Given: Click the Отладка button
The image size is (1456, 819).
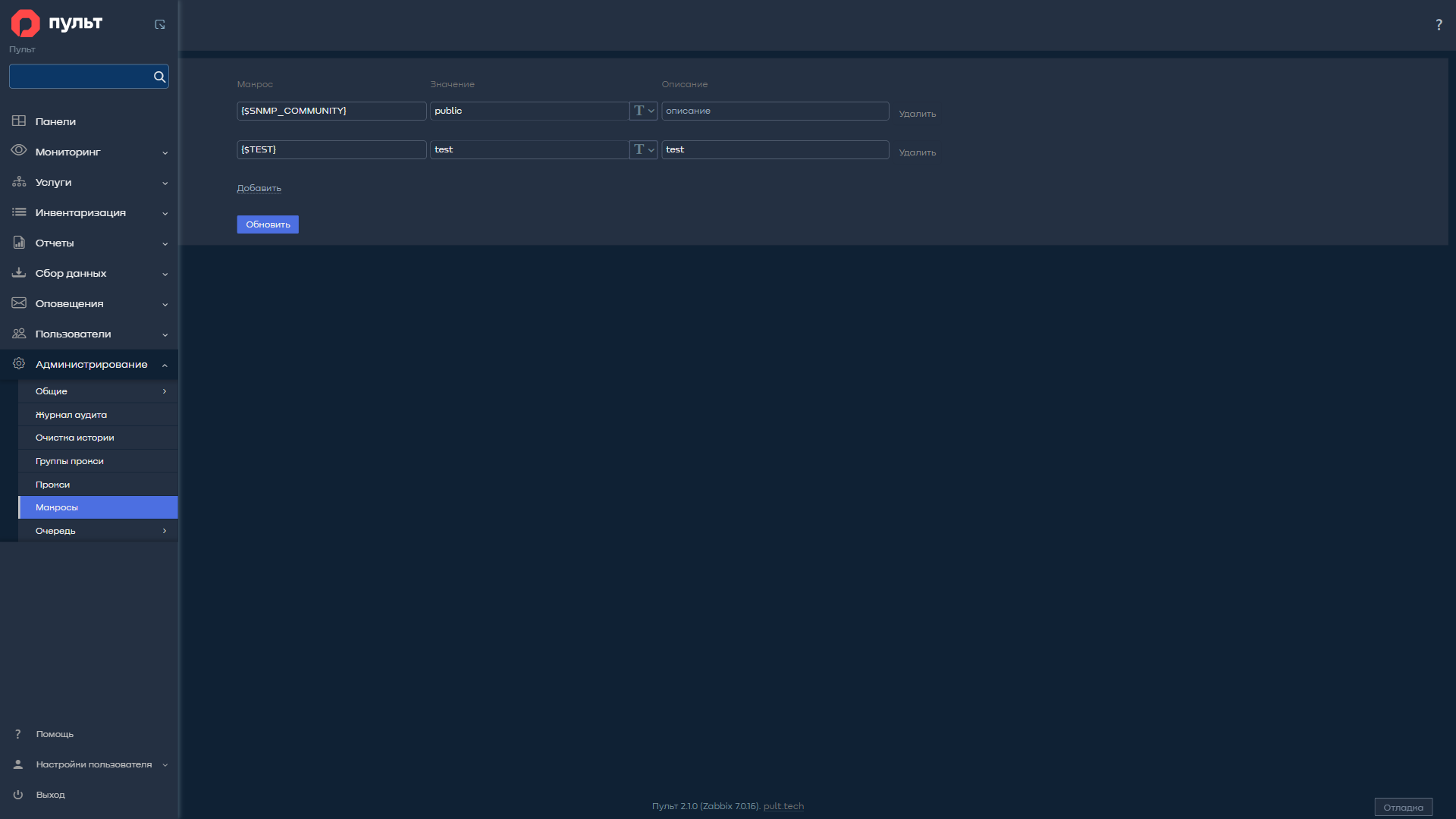Looking at the screenshot, I should point(1403,807).
